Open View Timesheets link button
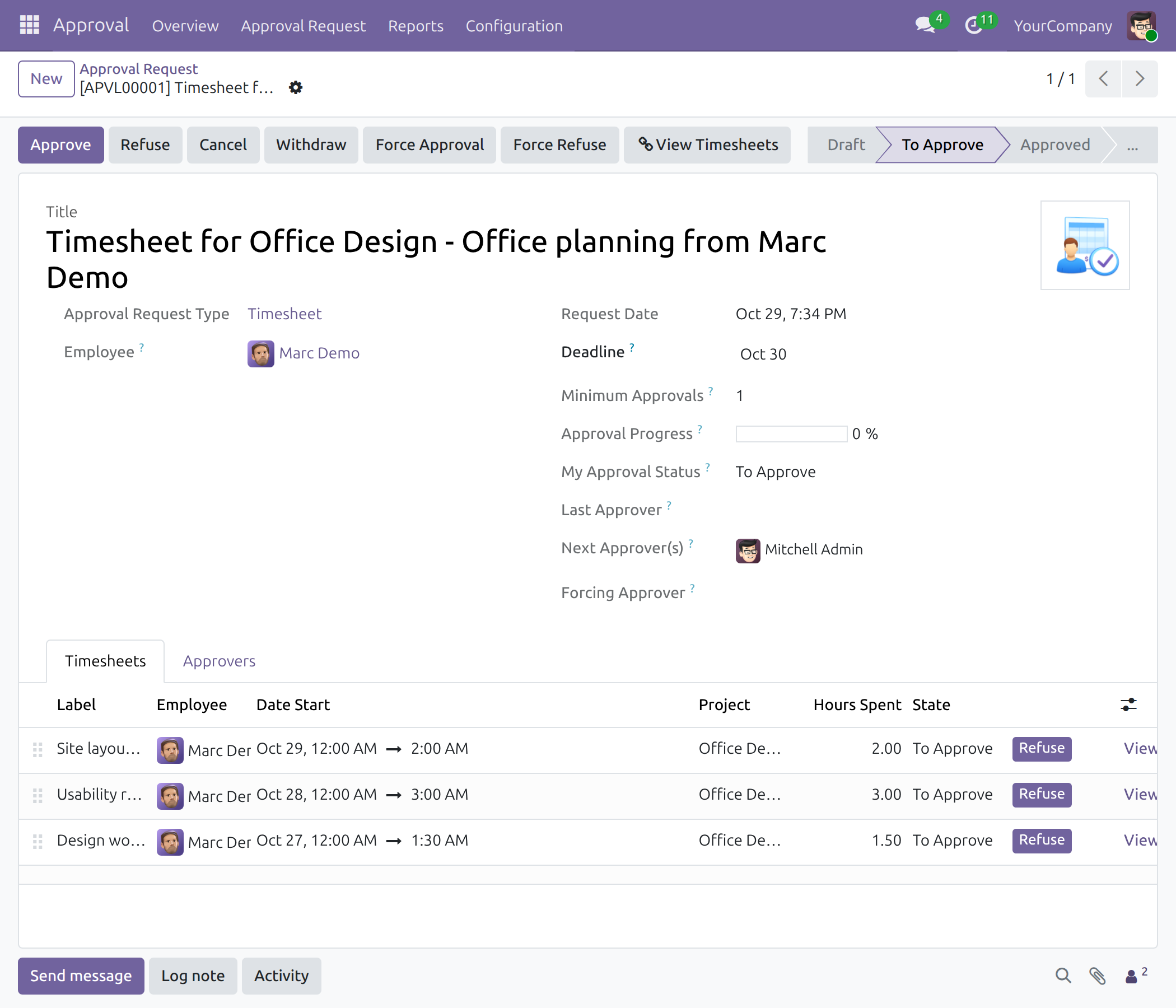Screen dimensions: 1176x1008 (707, 144)
